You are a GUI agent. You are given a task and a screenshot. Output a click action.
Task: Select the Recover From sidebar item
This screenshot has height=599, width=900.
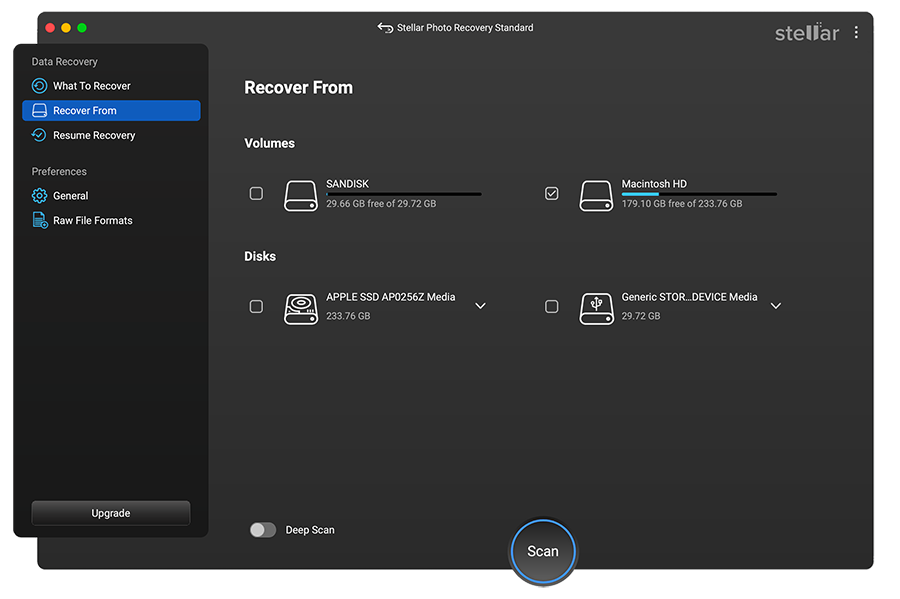coord(111,111)
